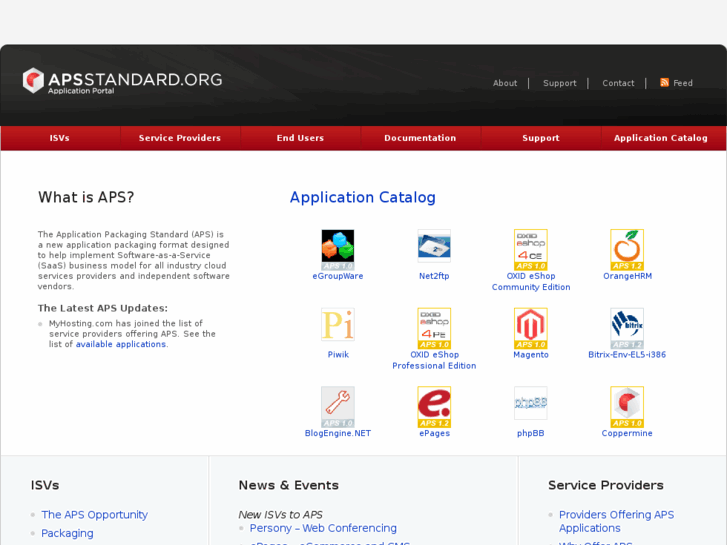Open the ePages application icon
Viewport: 727px width, 545px height.
click(434, 407)
